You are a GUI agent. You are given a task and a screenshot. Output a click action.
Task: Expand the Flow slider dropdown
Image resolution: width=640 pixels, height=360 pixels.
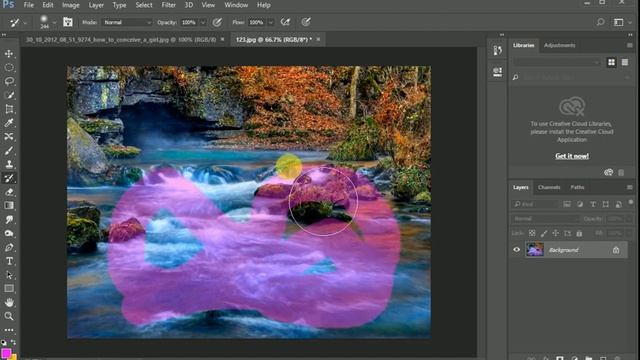point(270,22)
